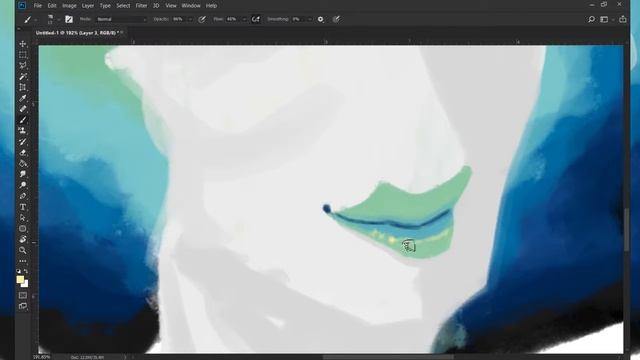Open the workspace switcher dropdown
640x360 pixels.
606,19
